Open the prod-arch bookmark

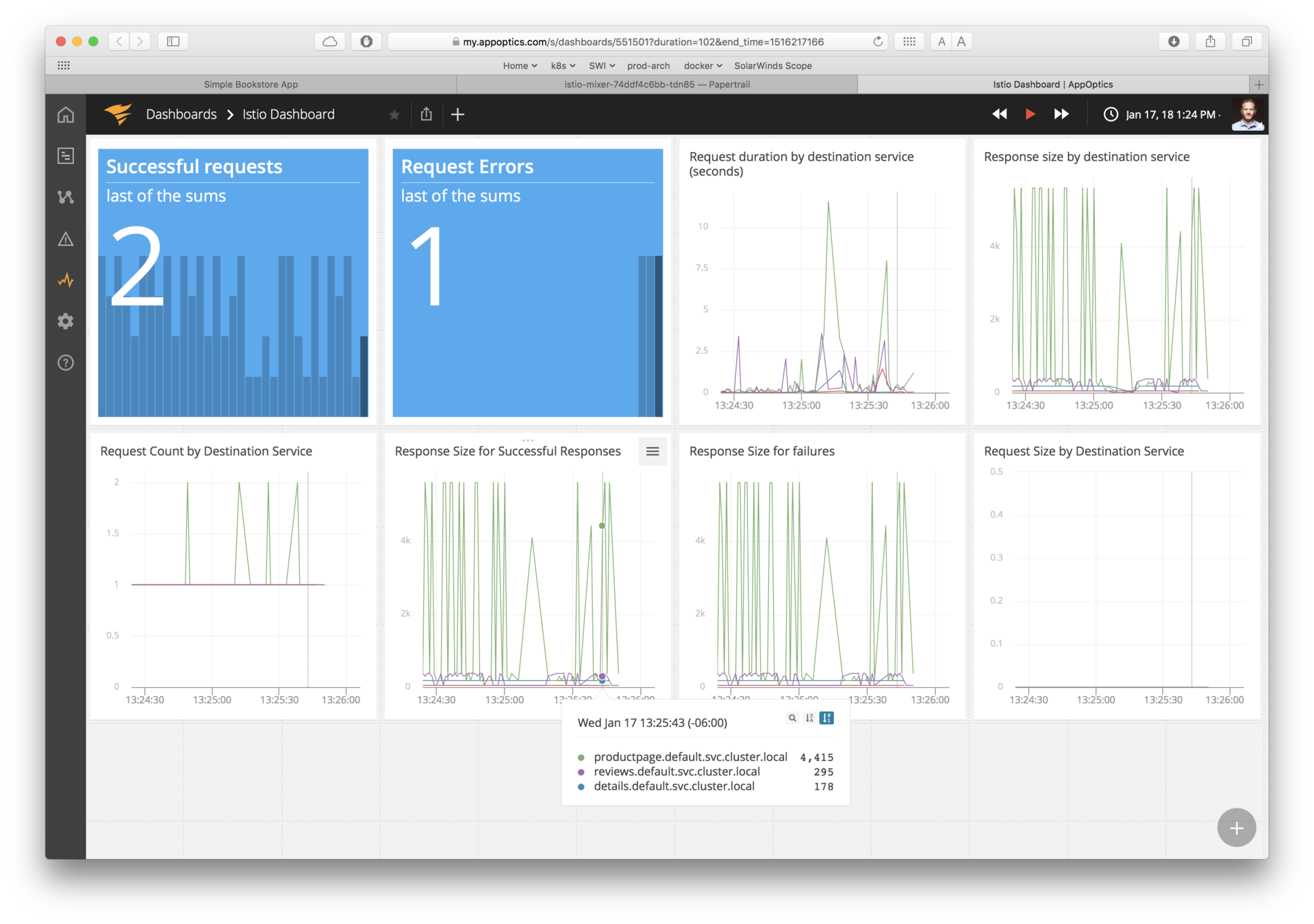coord(648,66)
